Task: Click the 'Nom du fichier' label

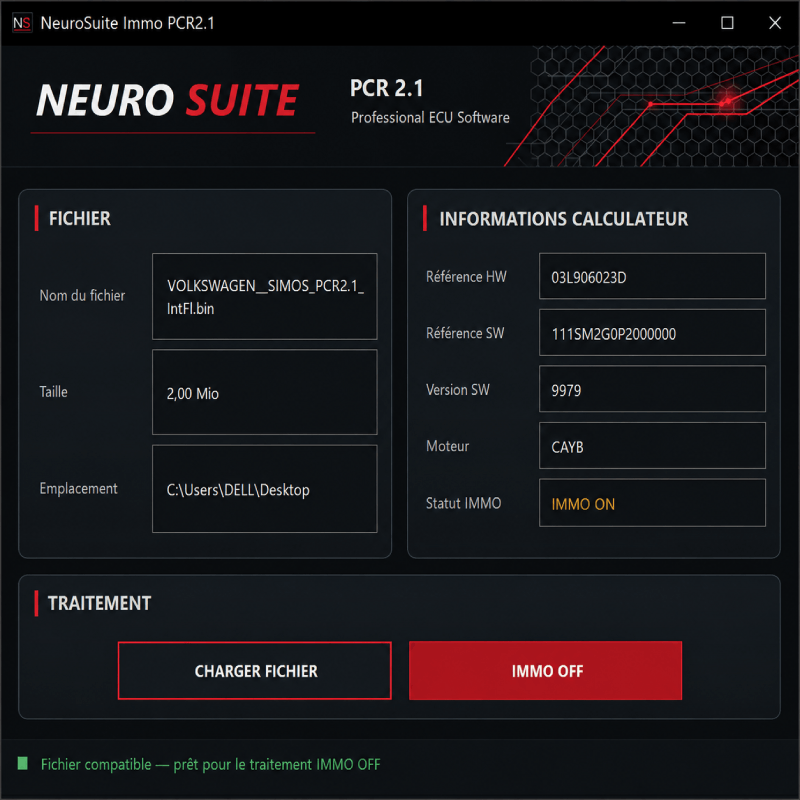Action: [x=82, y=295]
